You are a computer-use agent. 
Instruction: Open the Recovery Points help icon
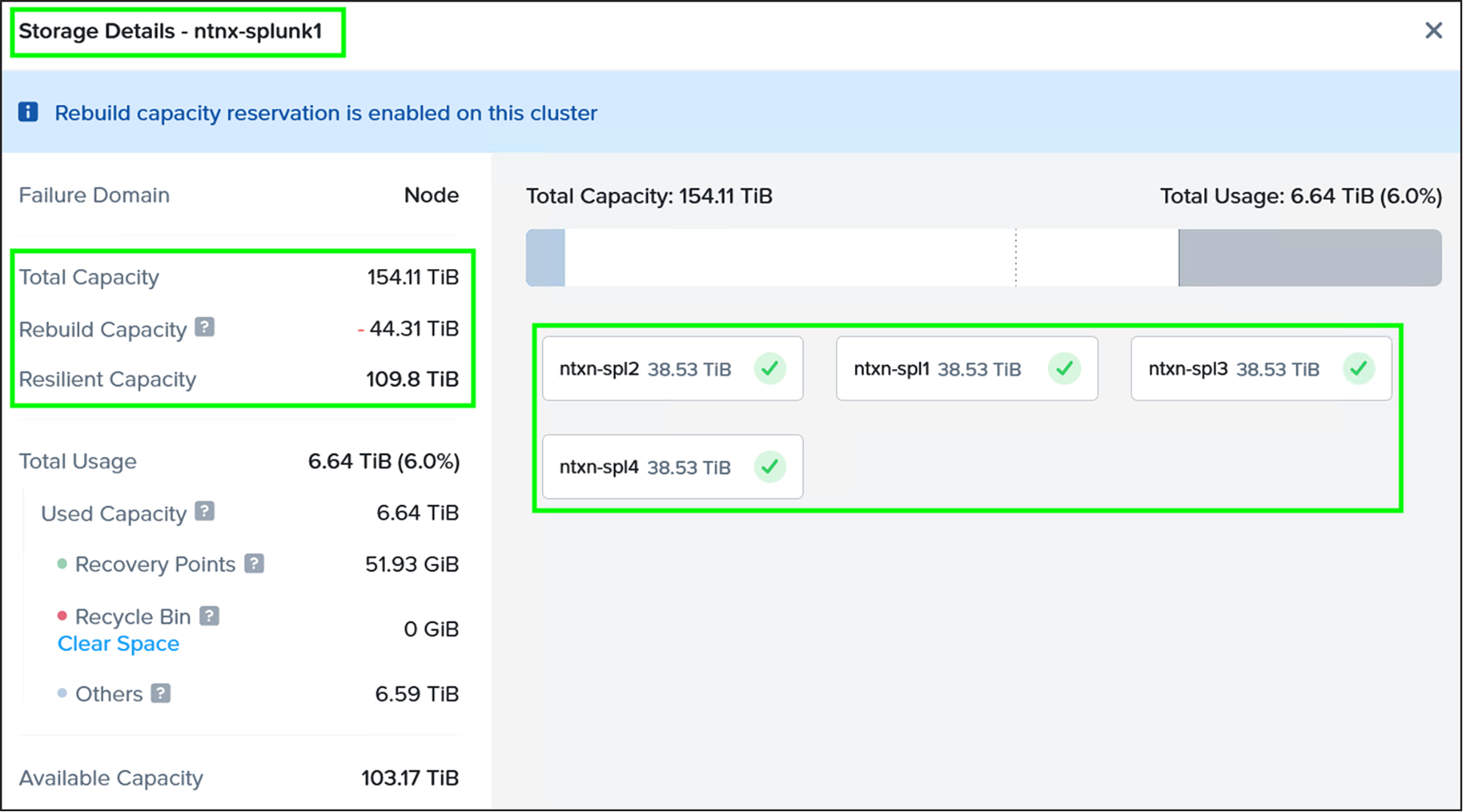pos(256,563)
